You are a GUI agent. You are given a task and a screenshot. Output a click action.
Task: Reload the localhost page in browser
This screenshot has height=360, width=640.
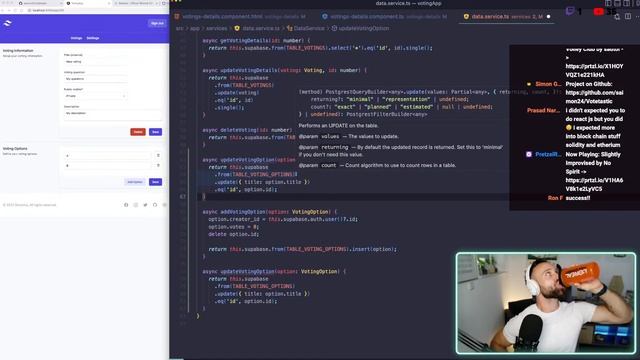[16, 10]
